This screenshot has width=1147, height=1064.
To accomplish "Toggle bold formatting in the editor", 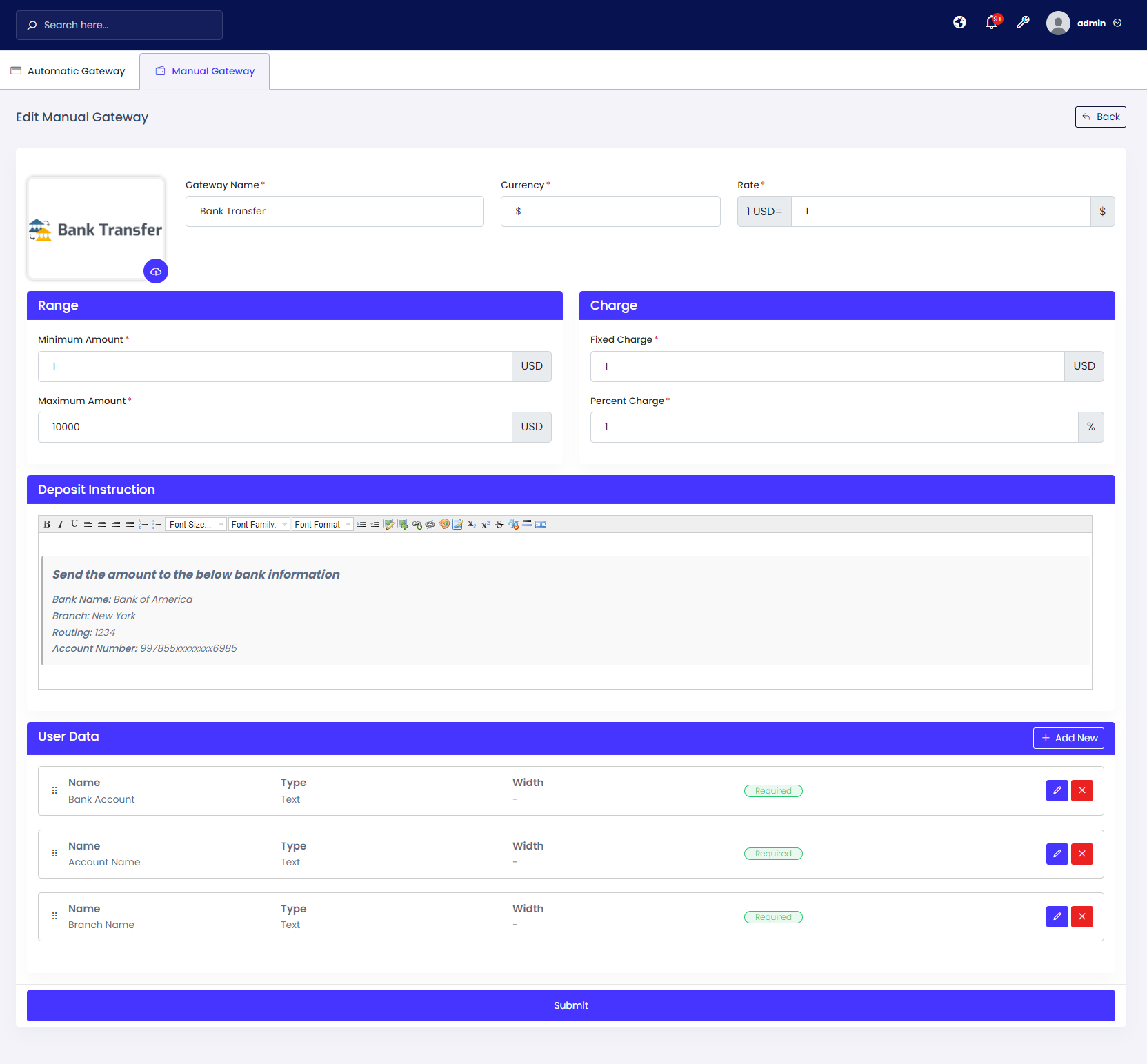I will [x=47, y=524].
